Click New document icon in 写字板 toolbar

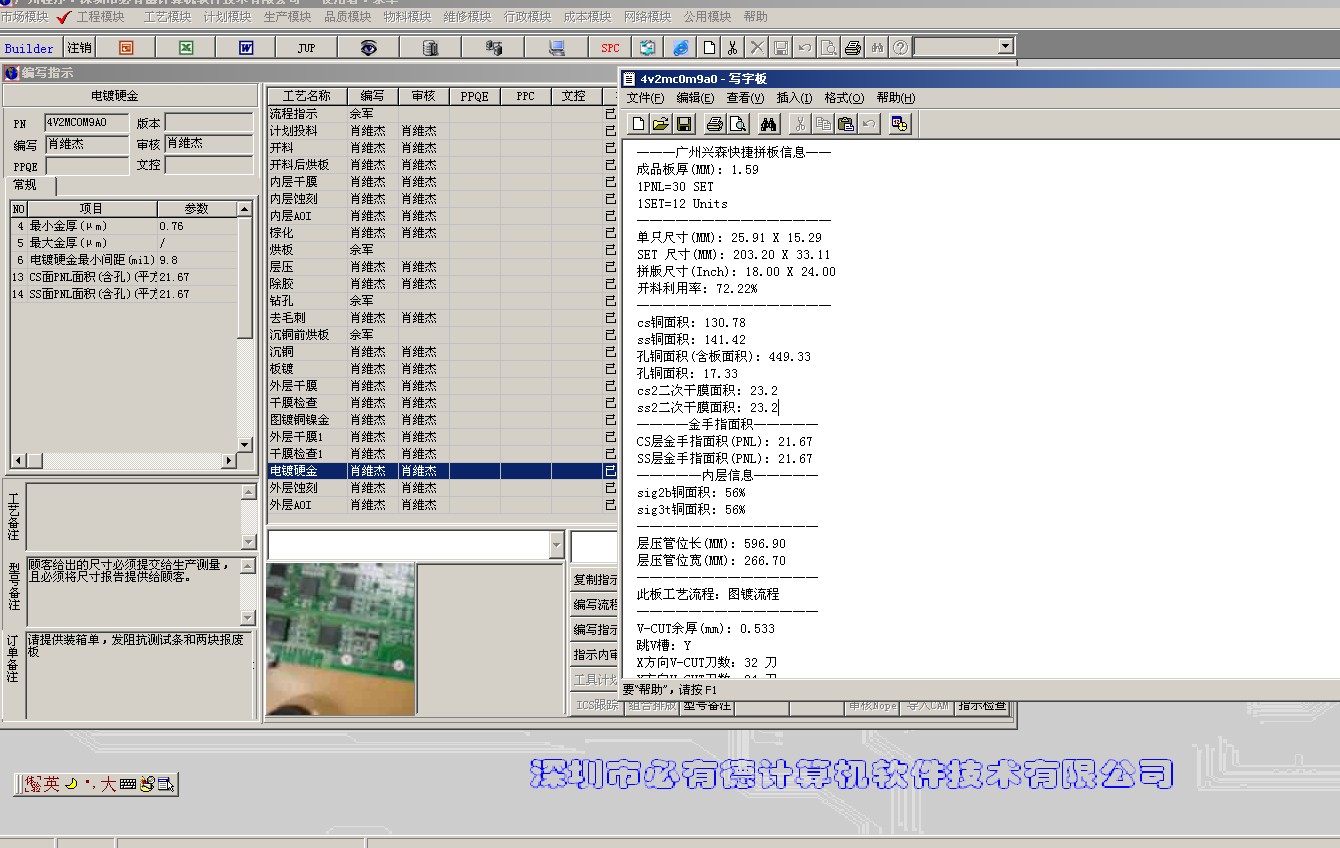(639, 124)
